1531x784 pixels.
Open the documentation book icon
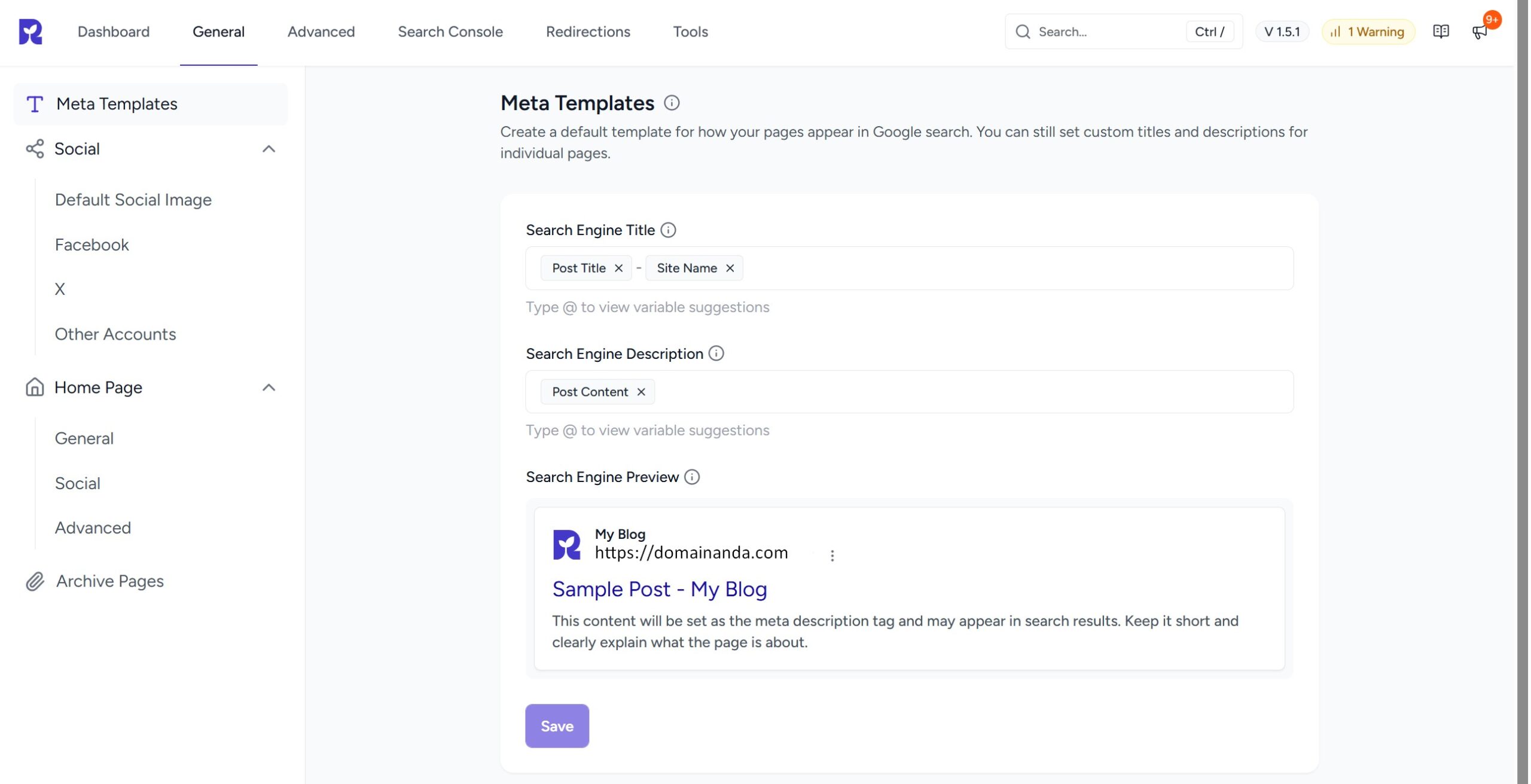[x=1441, y=32]
